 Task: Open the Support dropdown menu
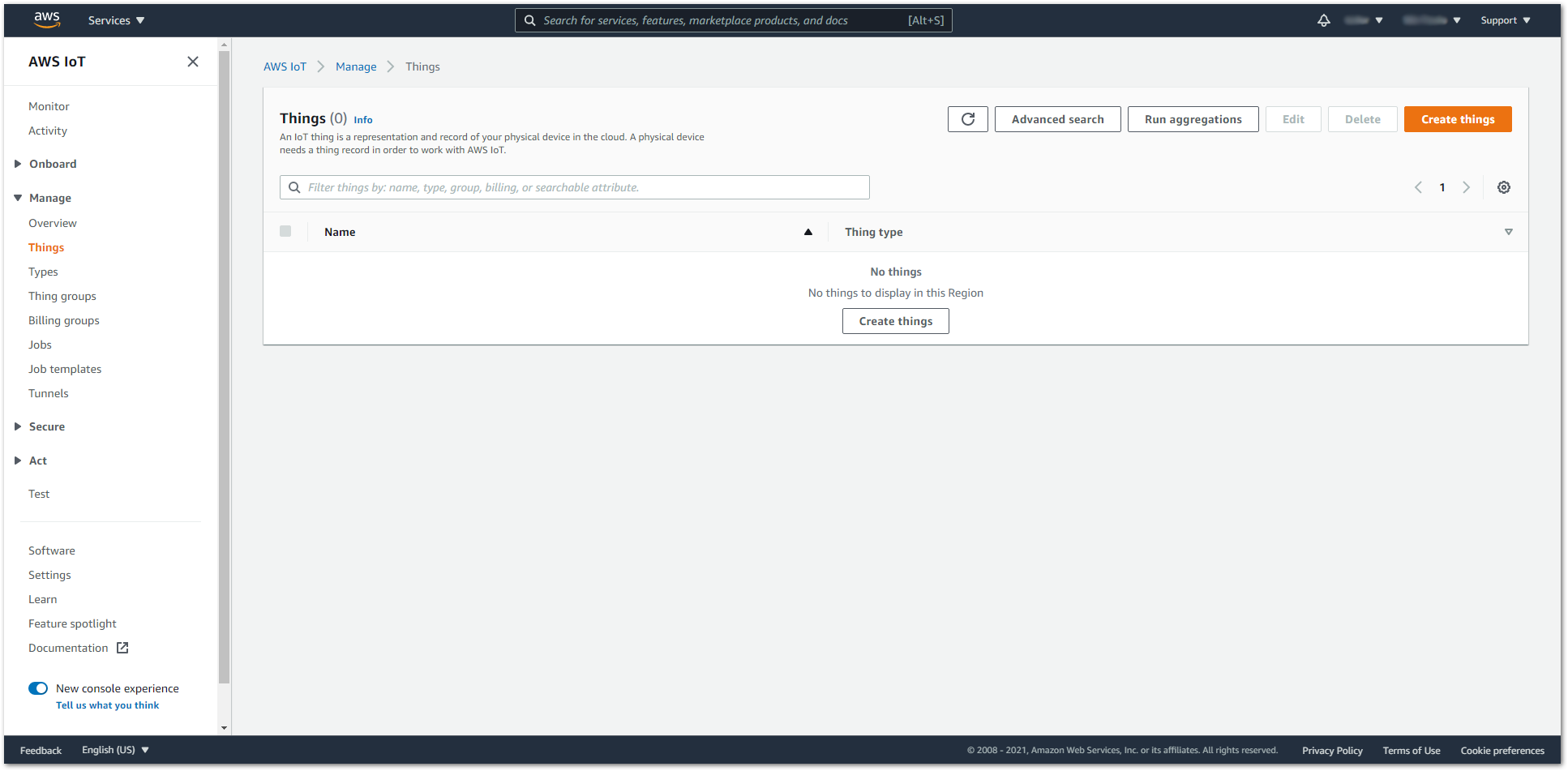pyautogui.click(x=1505, y=20)
